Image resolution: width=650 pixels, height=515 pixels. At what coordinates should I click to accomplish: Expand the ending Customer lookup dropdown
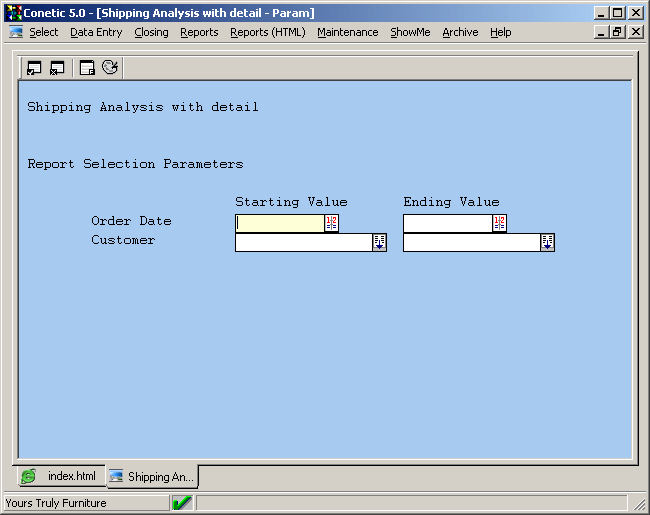pos(547,242)
